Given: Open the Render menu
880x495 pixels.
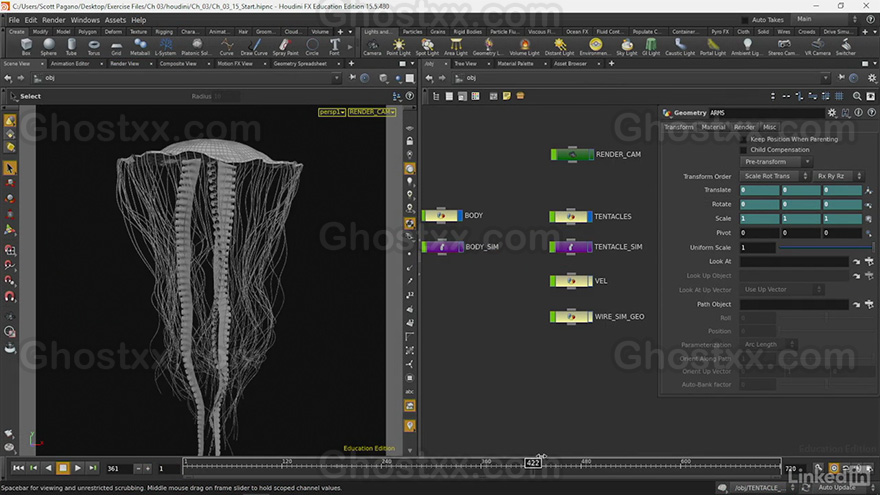Looking at the screenshot, I should [54, 20].
